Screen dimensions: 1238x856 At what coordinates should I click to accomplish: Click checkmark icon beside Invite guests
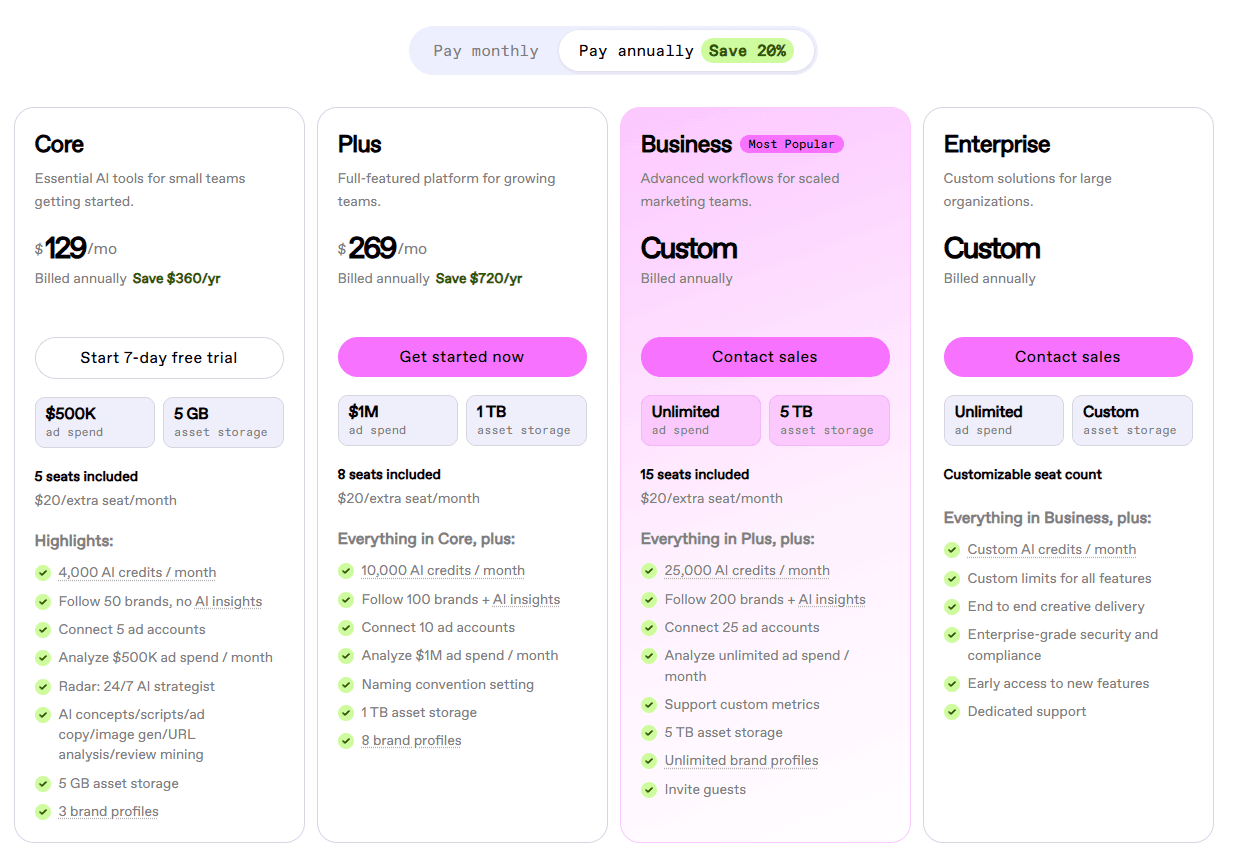649,790
